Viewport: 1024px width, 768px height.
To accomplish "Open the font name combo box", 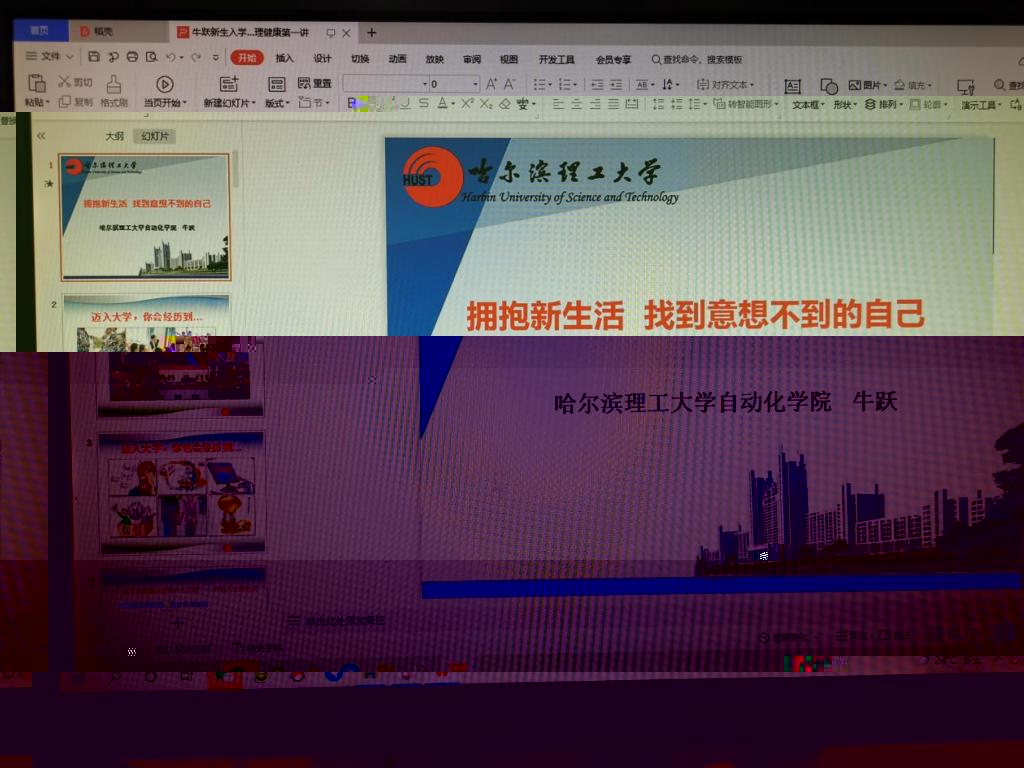I will click(385, 84).
